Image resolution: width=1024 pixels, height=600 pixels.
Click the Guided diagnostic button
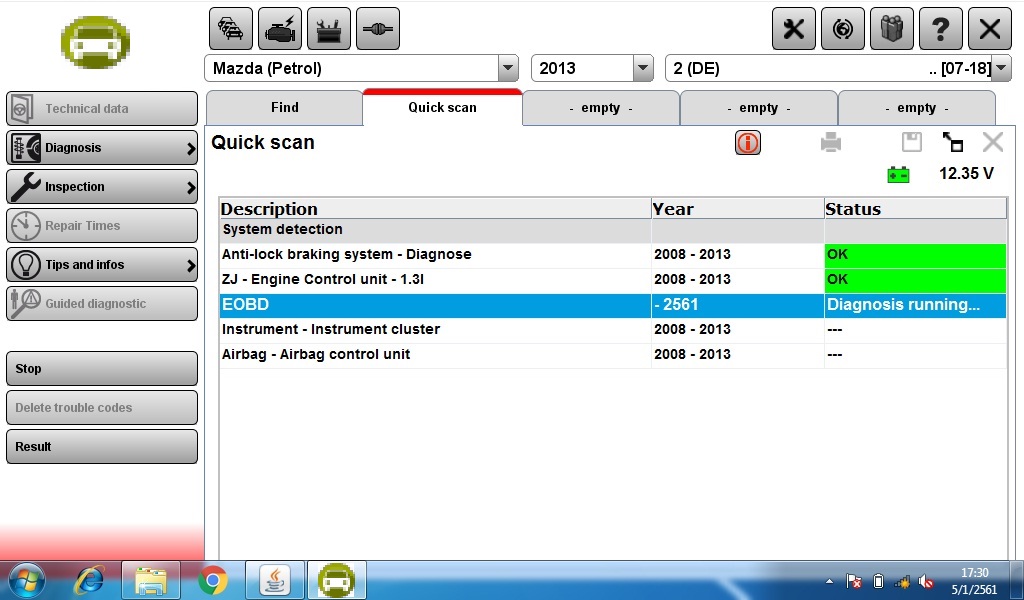tap(102, 304)
